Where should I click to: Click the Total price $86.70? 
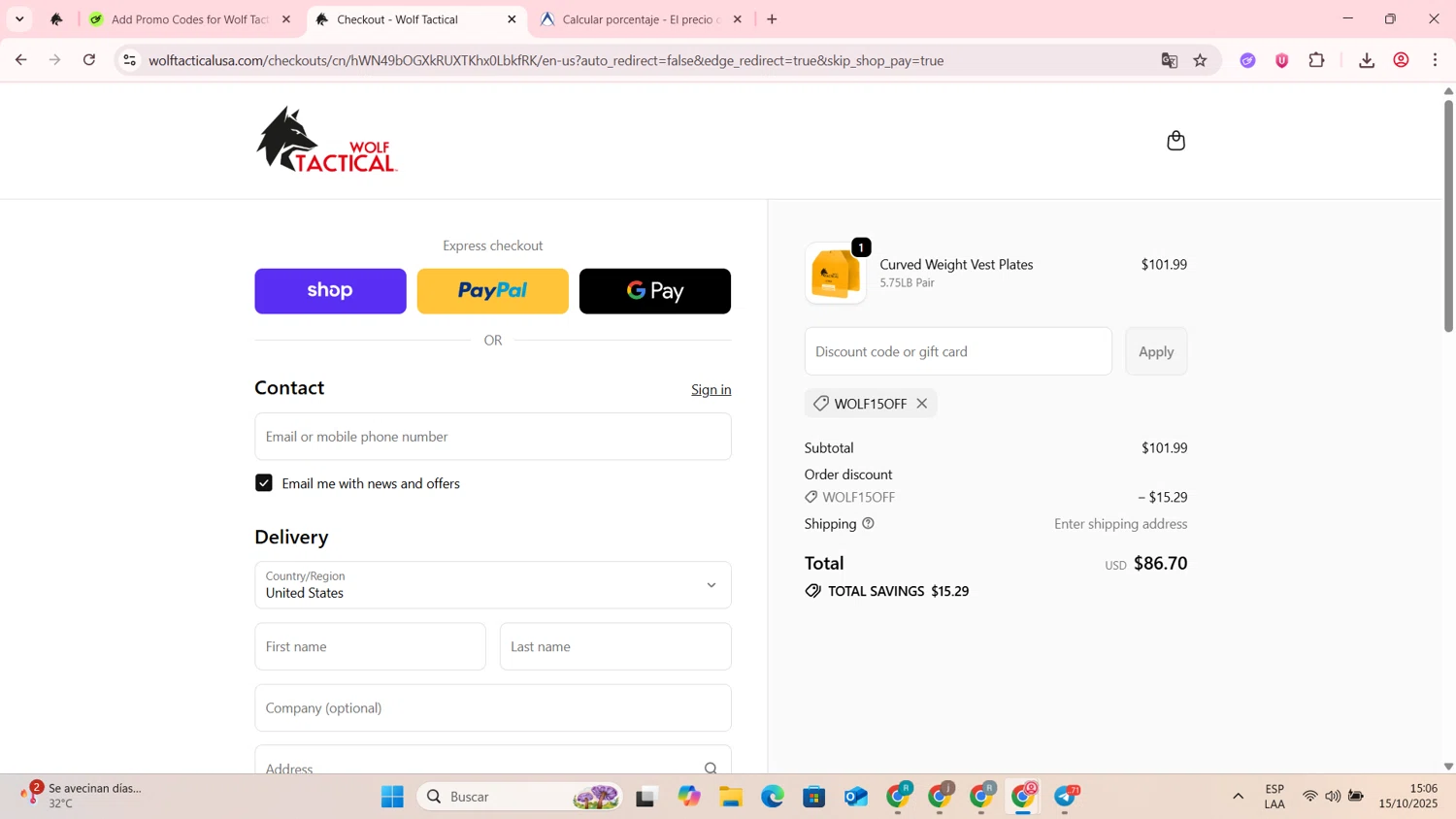pyautogui.click(x=1160, y=563)
